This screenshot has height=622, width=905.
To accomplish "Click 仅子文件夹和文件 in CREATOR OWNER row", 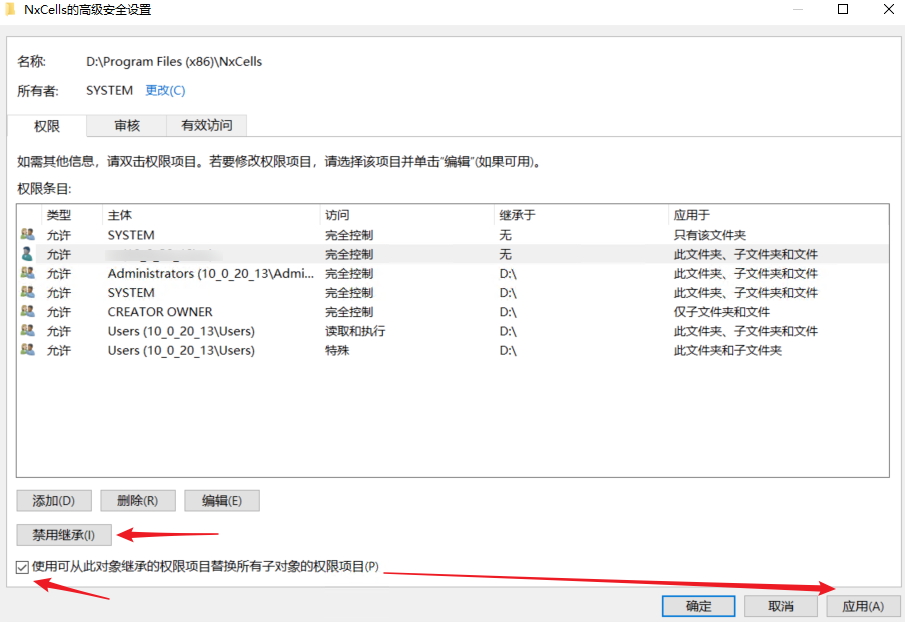I will coord(721,312).
